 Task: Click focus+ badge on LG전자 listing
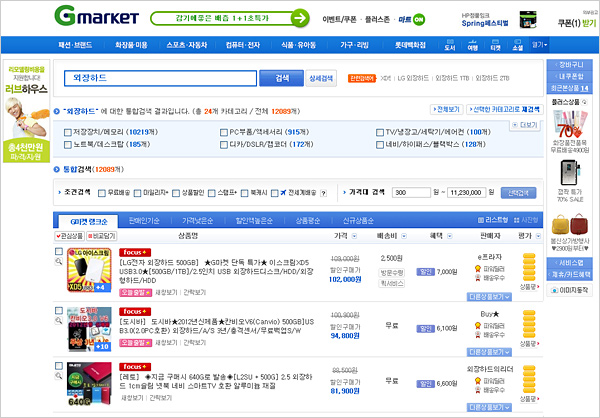click(135, 253)
